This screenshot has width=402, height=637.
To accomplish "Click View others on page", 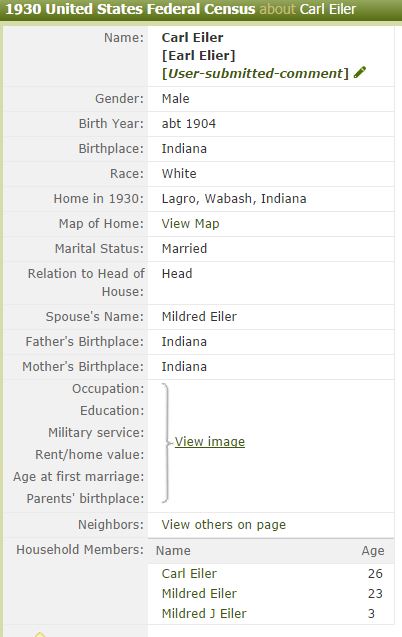I will [x=223, y=524].
